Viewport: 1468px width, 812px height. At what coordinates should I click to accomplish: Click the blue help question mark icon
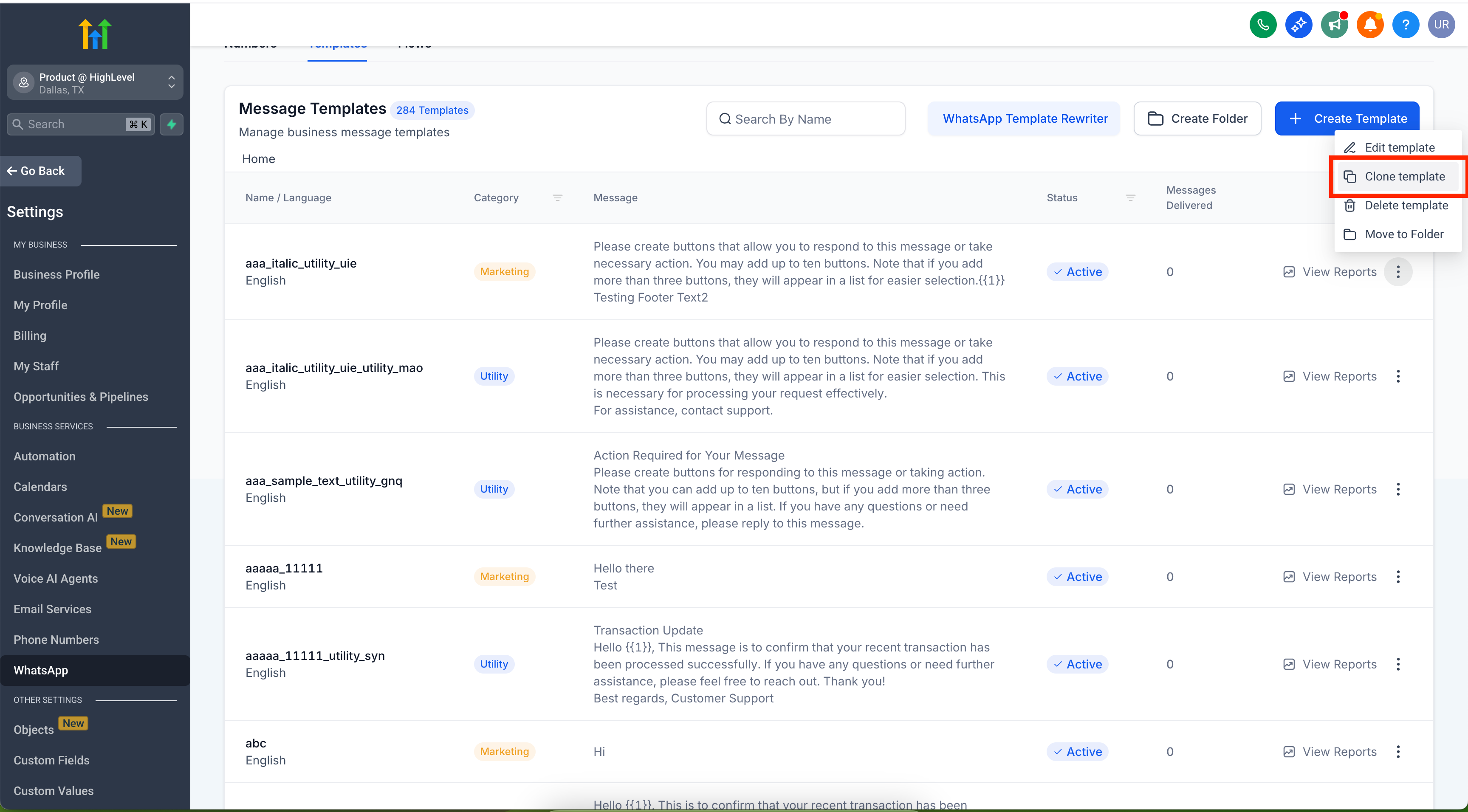point(1405,25)
